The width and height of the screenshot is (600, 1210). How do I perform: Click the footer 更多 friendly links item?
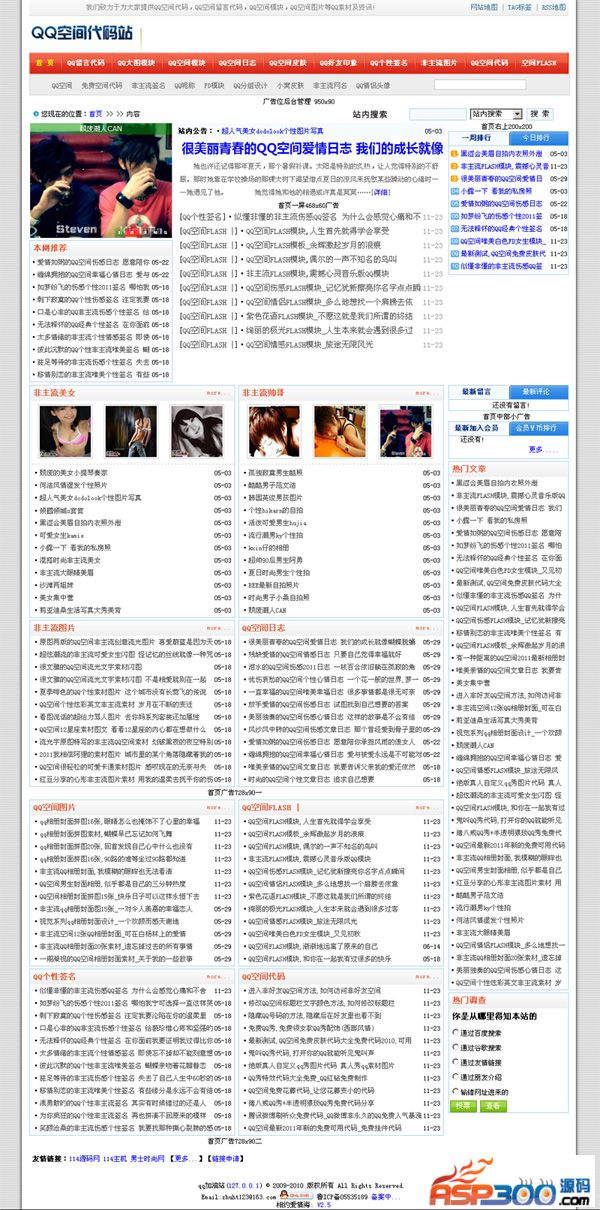(187, 1158)
